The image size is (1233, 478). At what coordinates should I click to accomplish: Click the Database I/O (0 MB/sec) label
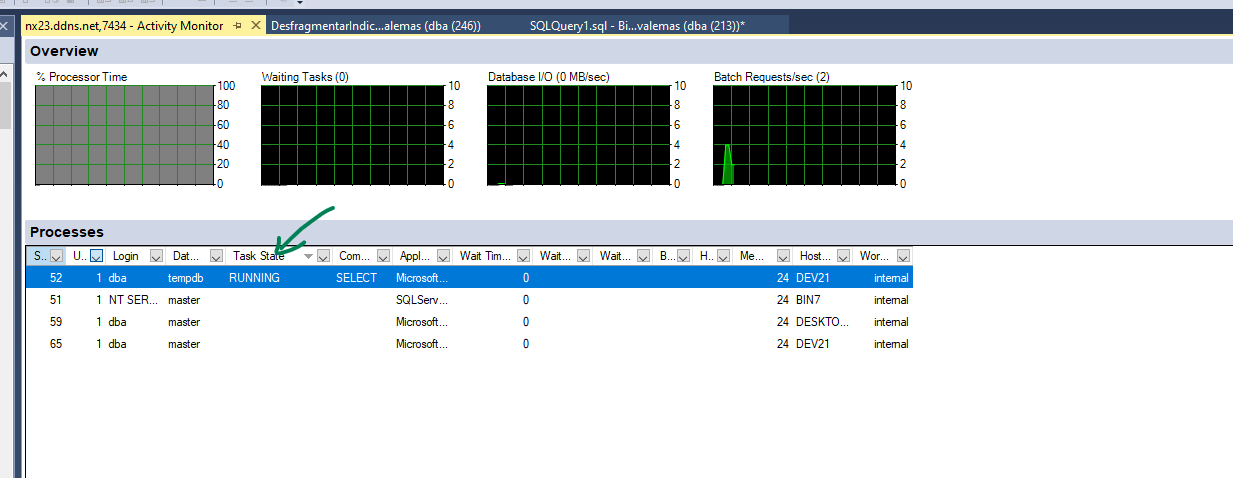[x=549, y=77]
